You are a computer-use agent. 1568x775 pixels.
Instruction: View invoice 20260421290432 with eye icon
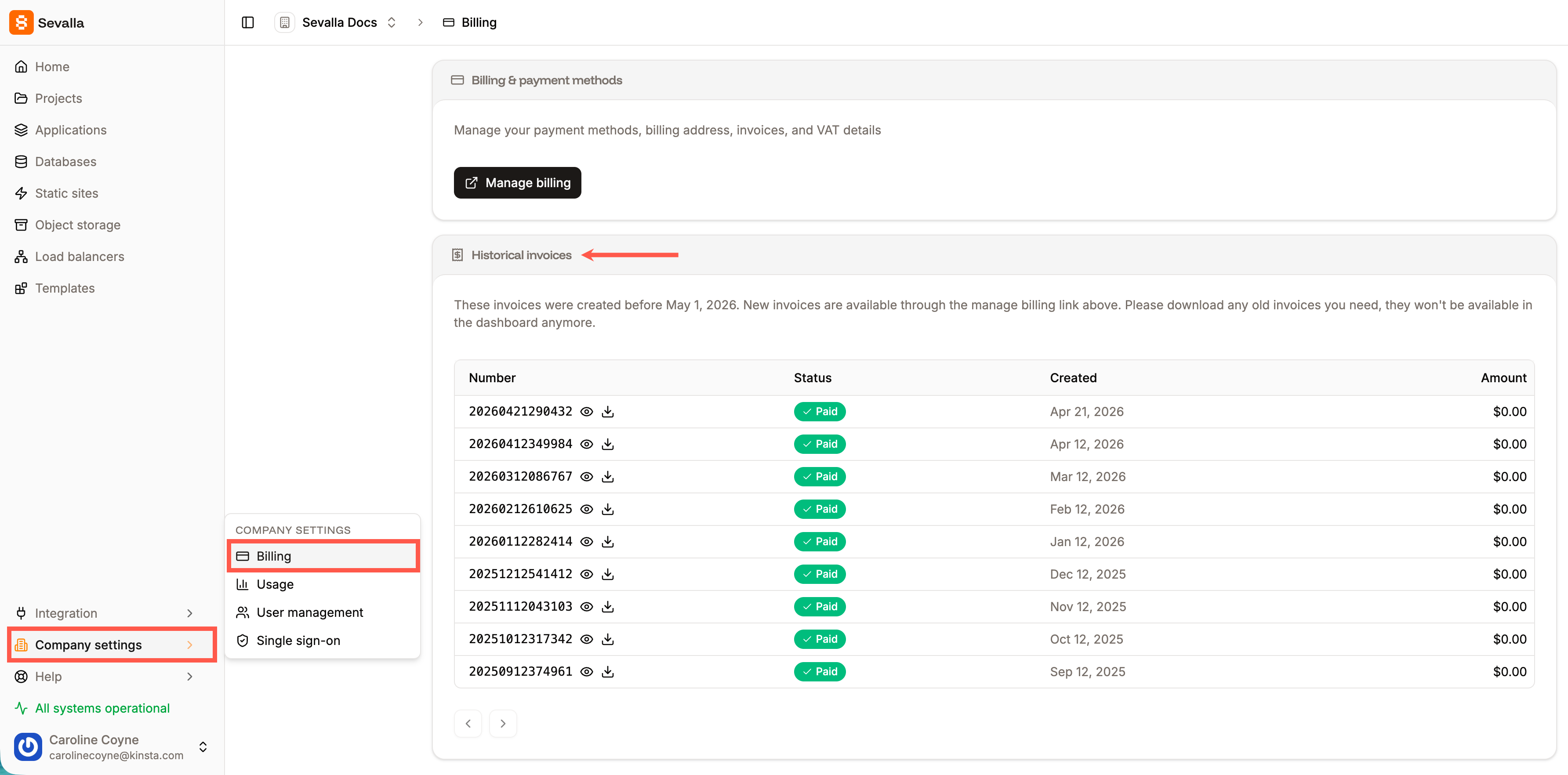point(586,412)
